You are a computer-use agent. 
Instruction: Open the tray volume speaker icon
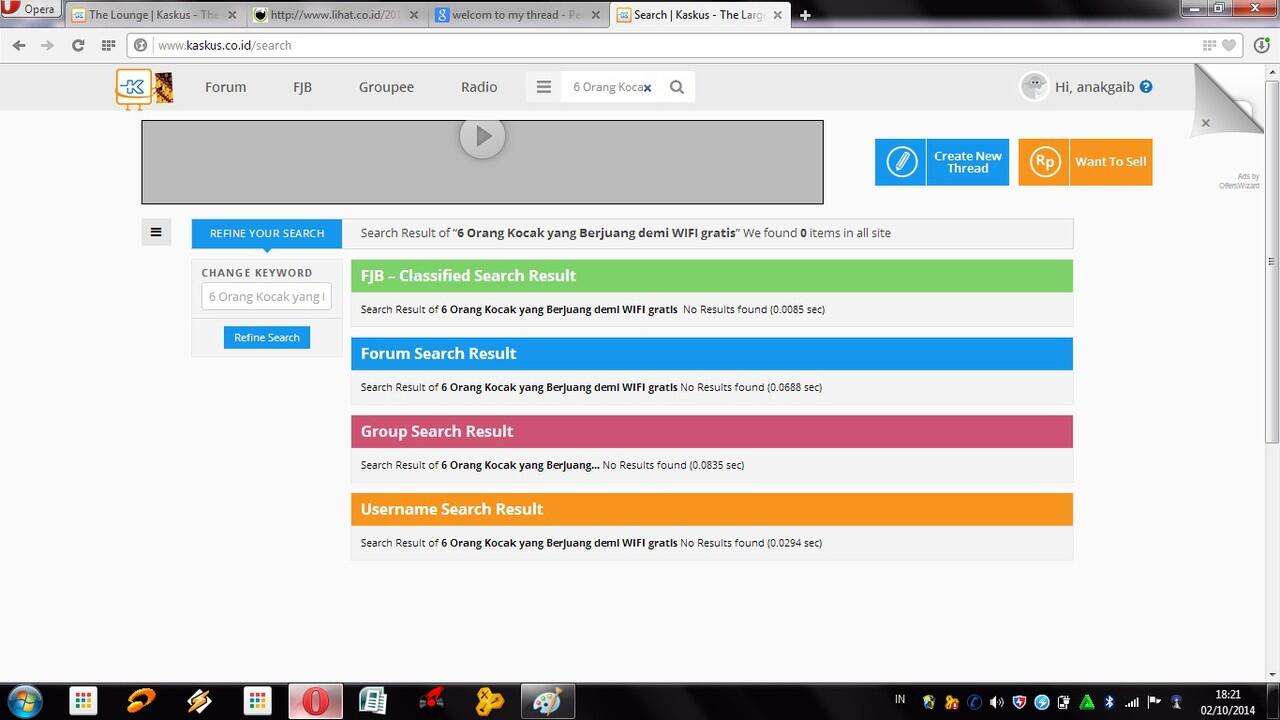[x=996, y=702]
